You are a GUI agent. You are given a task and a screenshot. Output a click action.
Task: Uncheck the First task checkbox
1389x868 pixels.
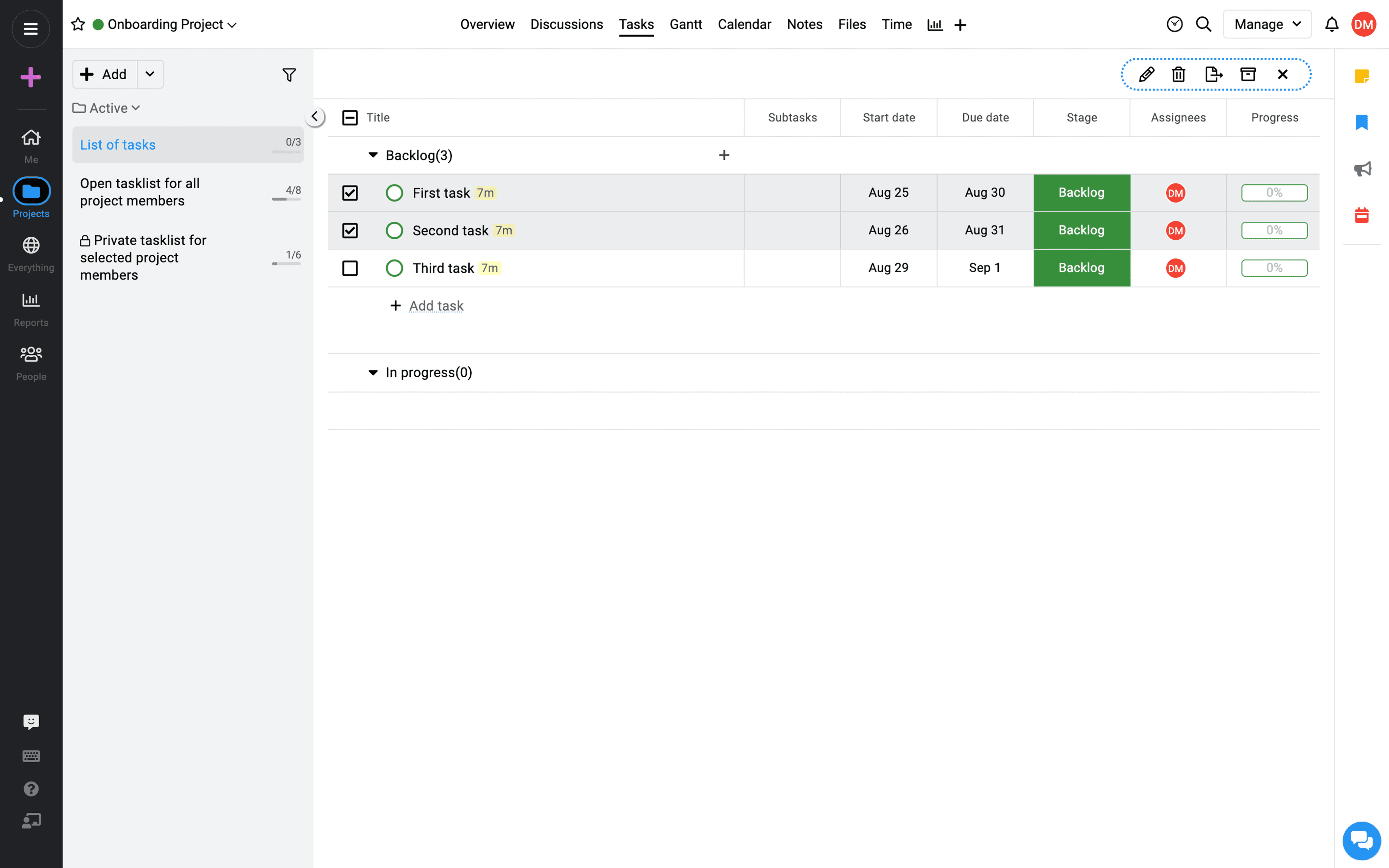coord(350,193)
